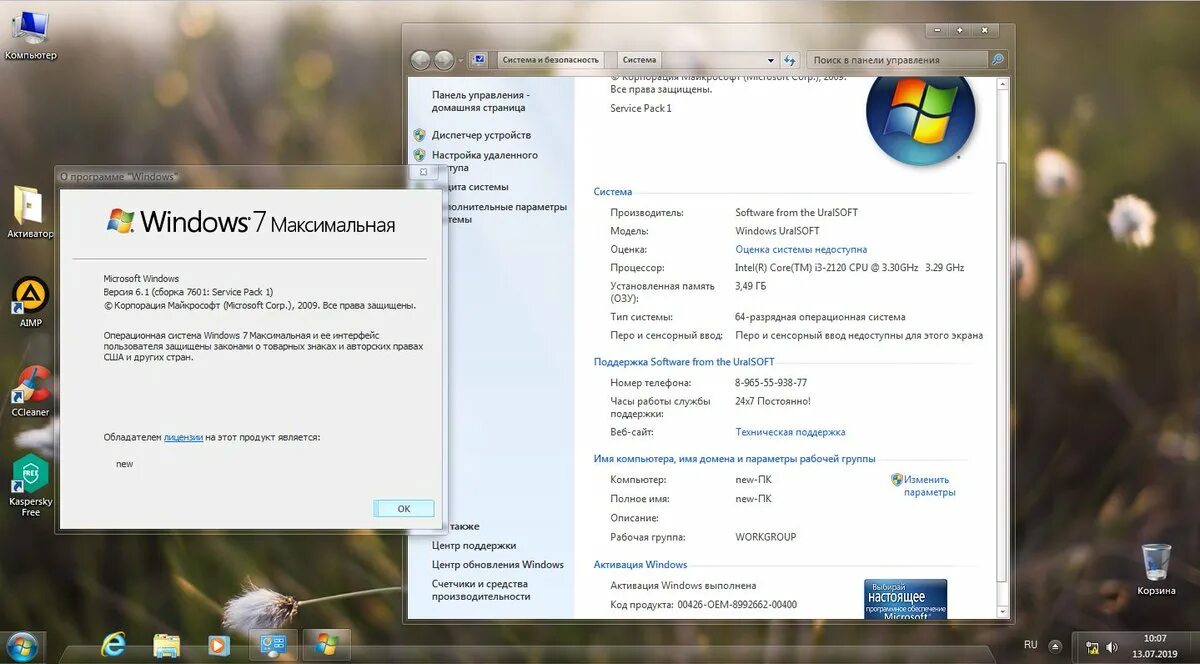Select WORKGROUP workgroup value
1200x664 pixels.
pyautogui.click(x=766, y=537)
